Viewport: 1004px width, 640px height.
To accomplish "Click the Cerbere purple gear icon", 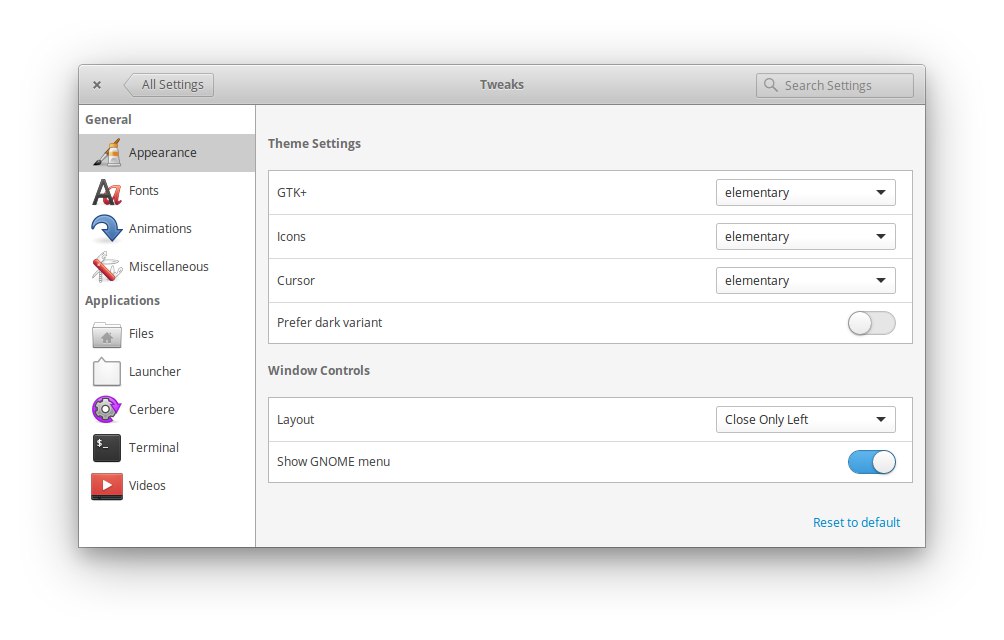I will (x=107, y=410).
